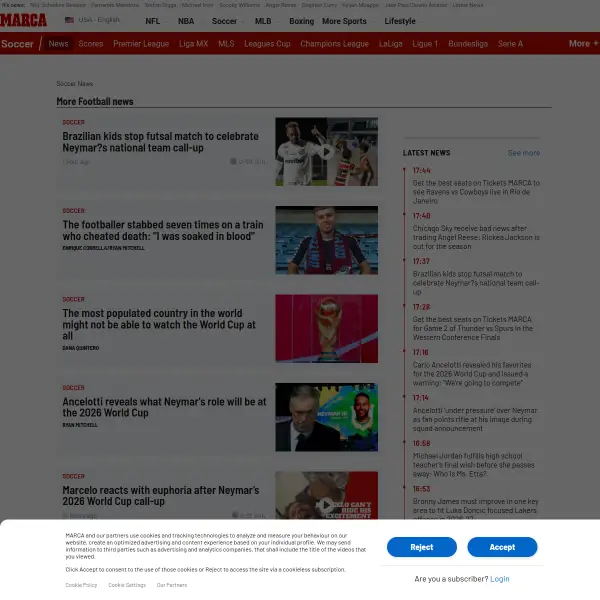
Task: Open the World Cup trophy thumbnail
Action: [326, 328]
